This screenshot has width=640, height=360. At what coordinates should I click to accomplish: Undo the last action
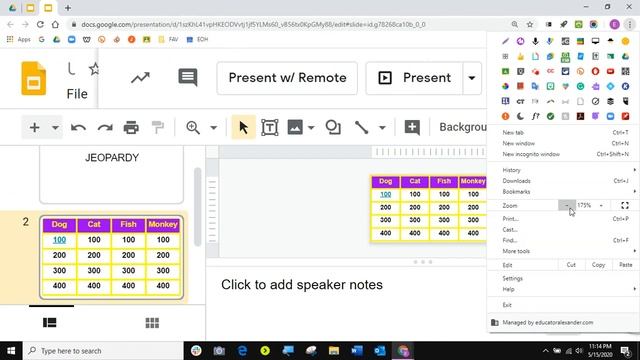click(78, 128)
